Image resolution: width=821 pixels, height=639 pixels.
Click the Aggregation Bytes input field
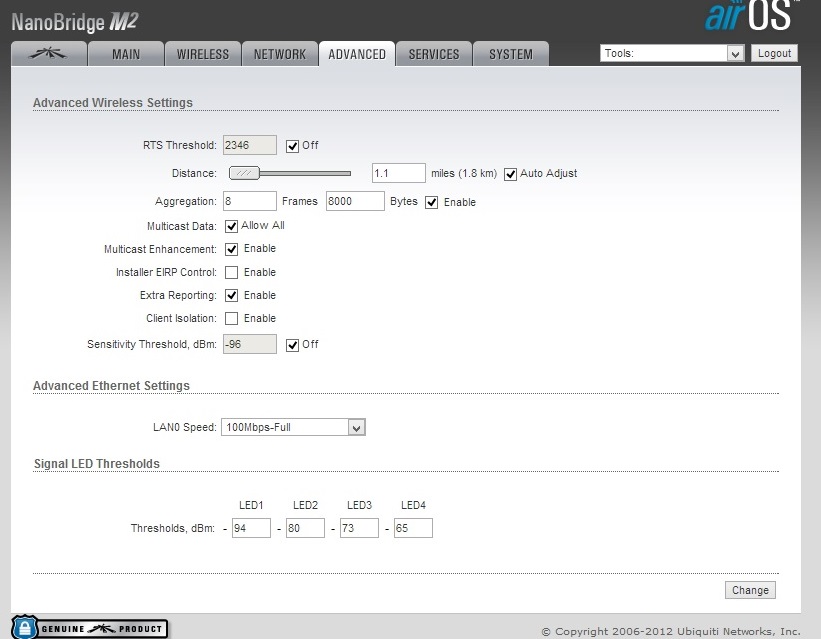click(x=355, y=201)
